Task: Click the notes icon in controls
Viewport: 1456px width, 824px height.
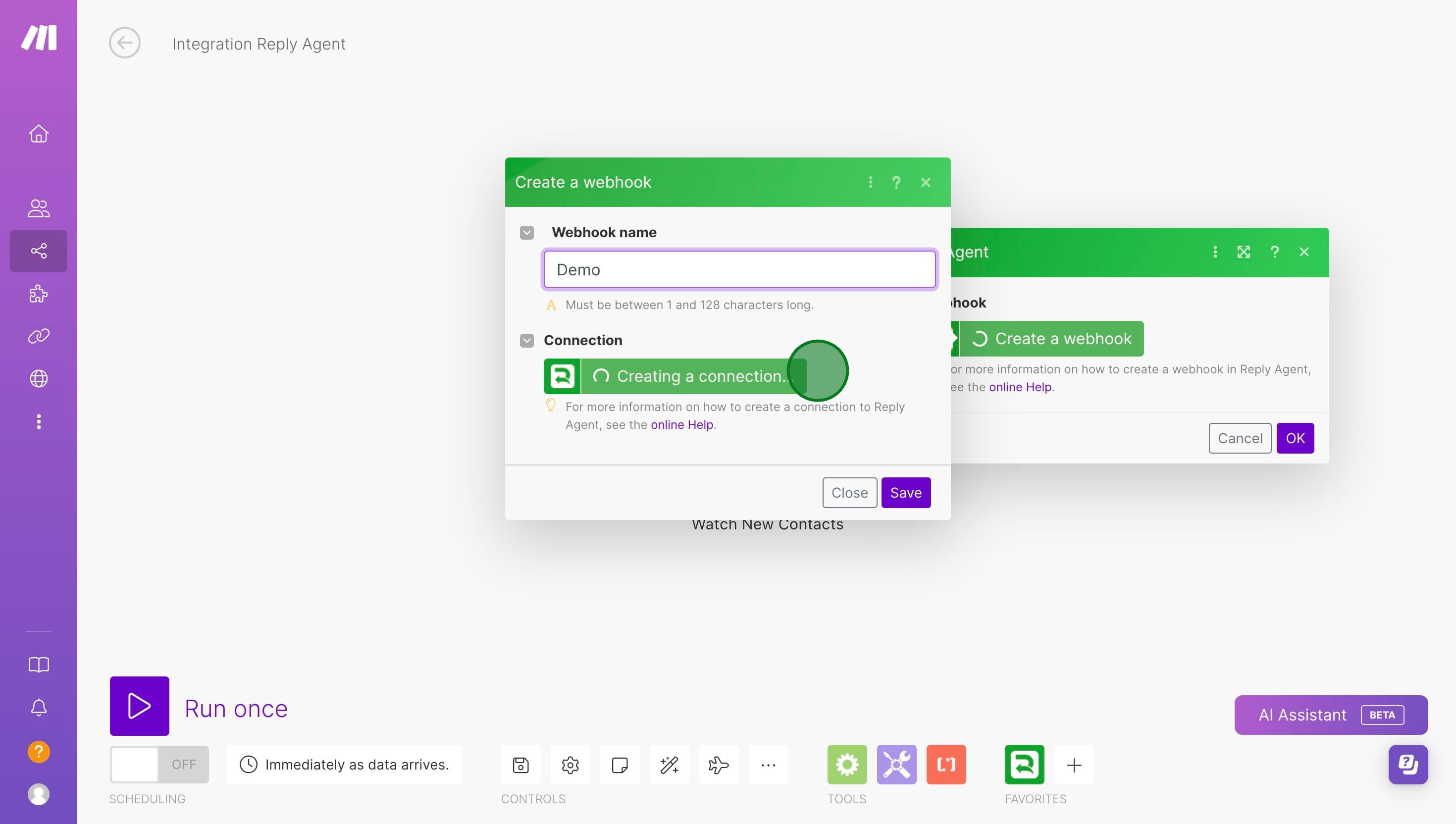Action: tap(620, 765)
